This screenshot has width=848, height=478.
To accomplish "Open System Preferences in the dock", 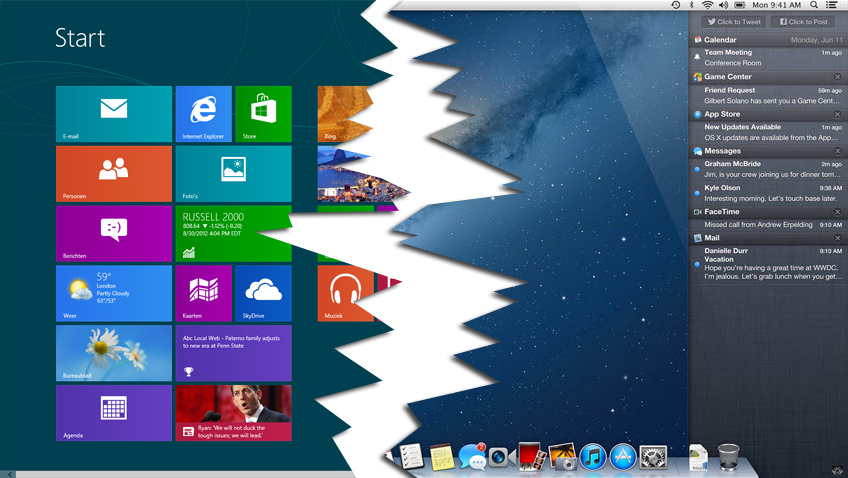I will tap(653, 458).
